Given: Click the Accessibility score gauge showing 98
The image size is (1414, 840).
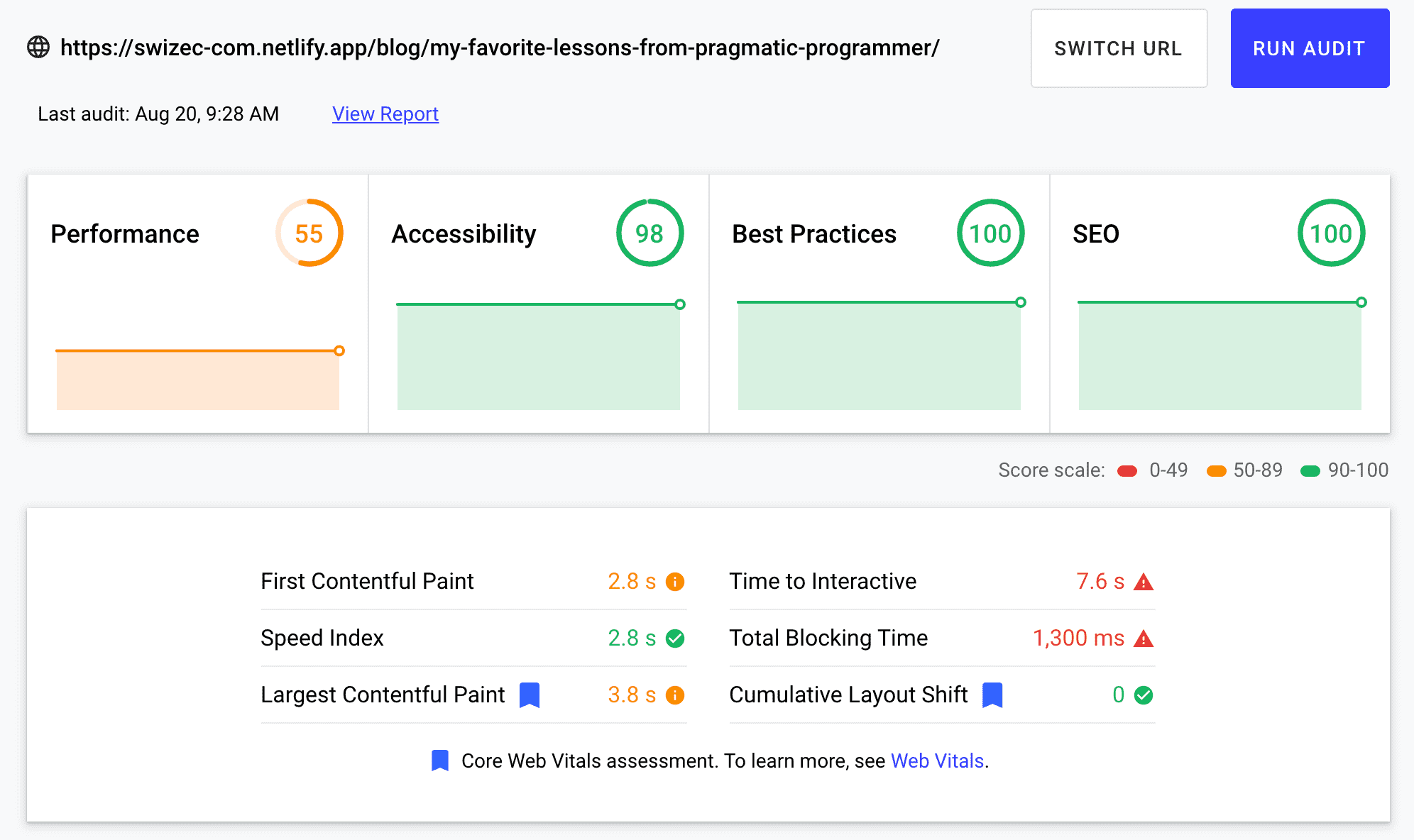Looking at the screenshot, I should coord(650,233).
